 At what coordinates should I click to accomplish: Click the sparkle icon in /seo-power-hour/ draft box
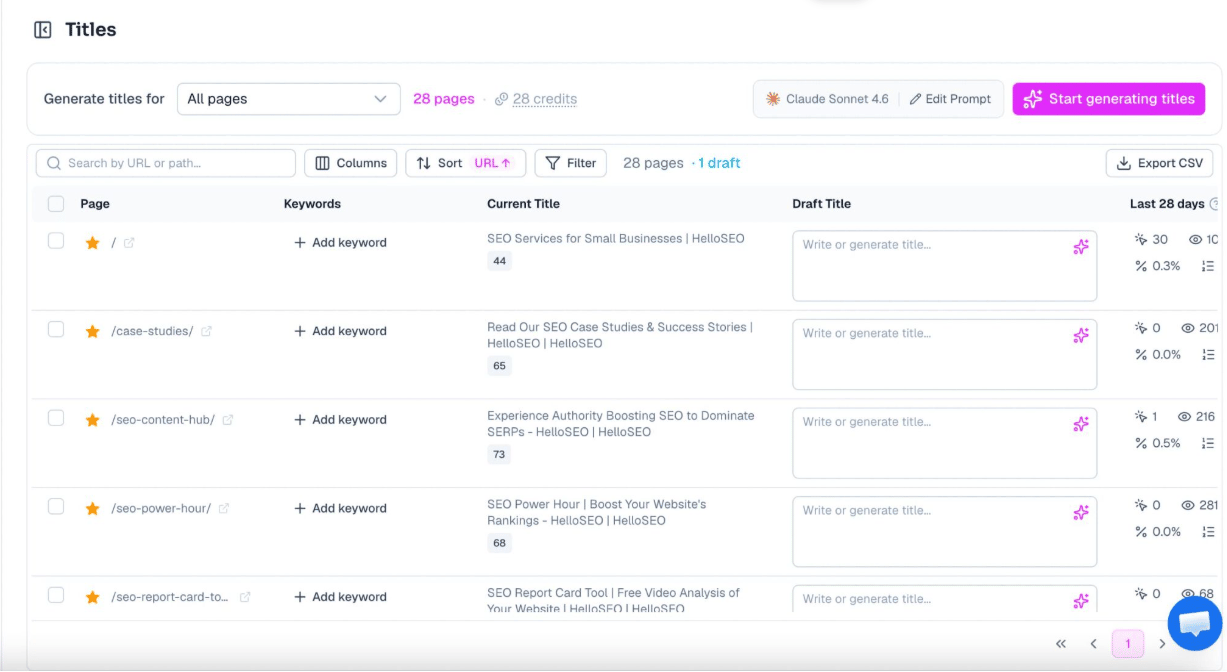pyautogui.click(x=1080, y=512)
